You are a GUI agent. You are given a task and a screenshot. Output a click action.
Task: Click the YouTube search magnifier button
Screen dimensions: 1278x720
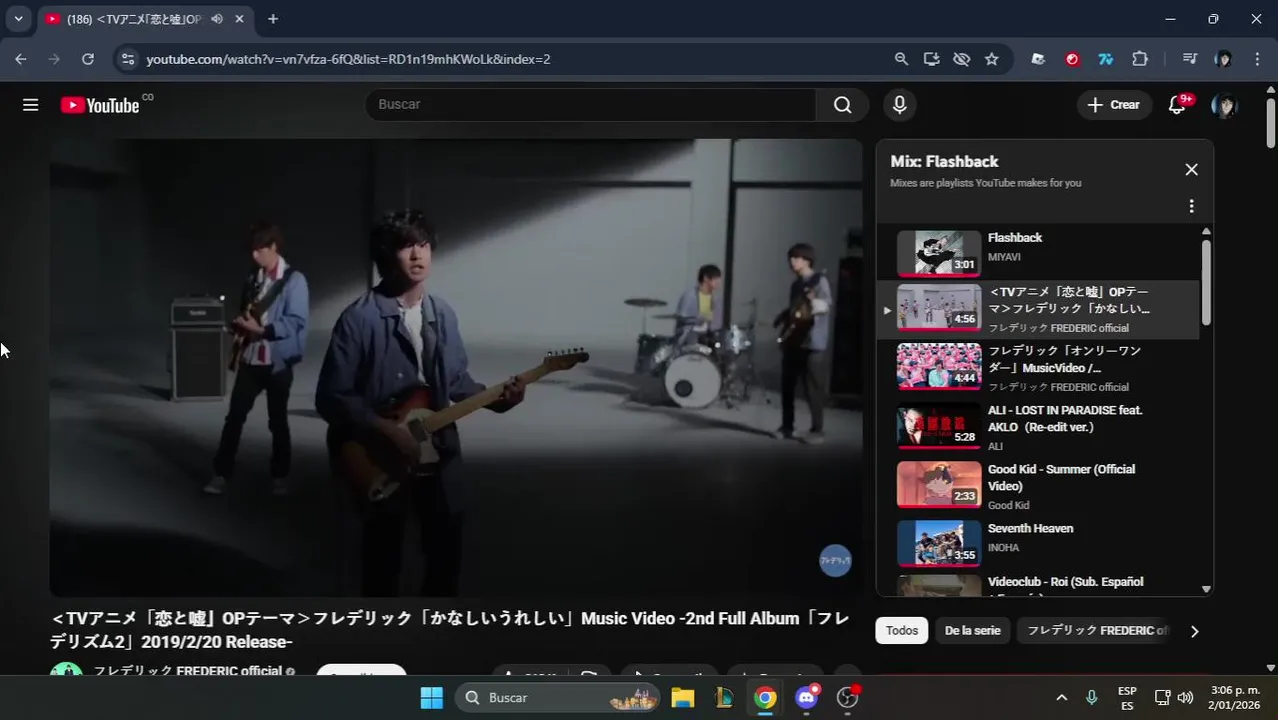842,105
